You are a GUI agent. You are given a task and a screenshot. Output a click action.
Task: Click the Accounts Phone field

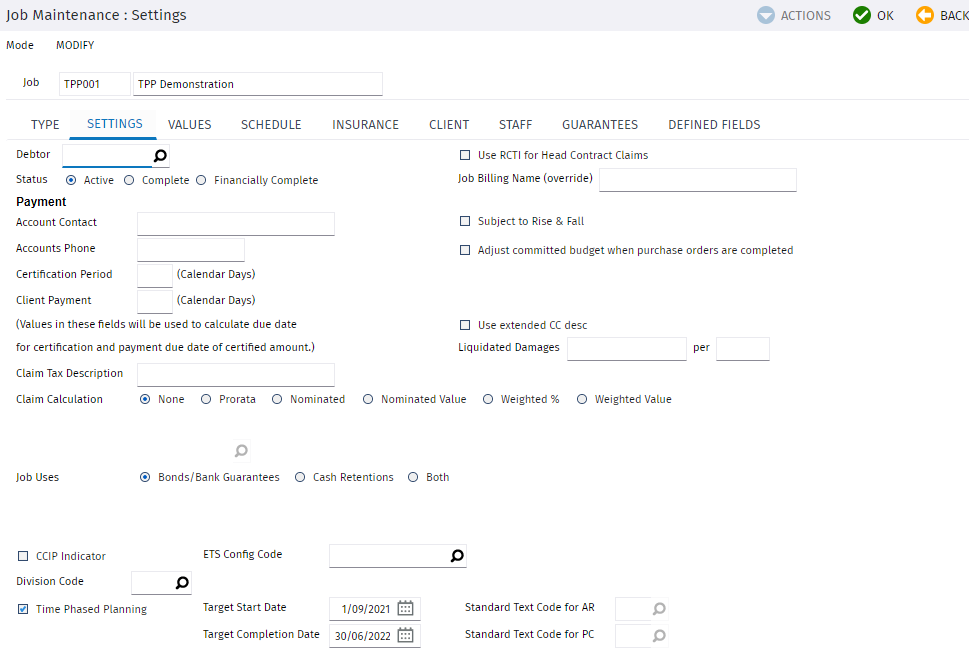pos(191,250)
